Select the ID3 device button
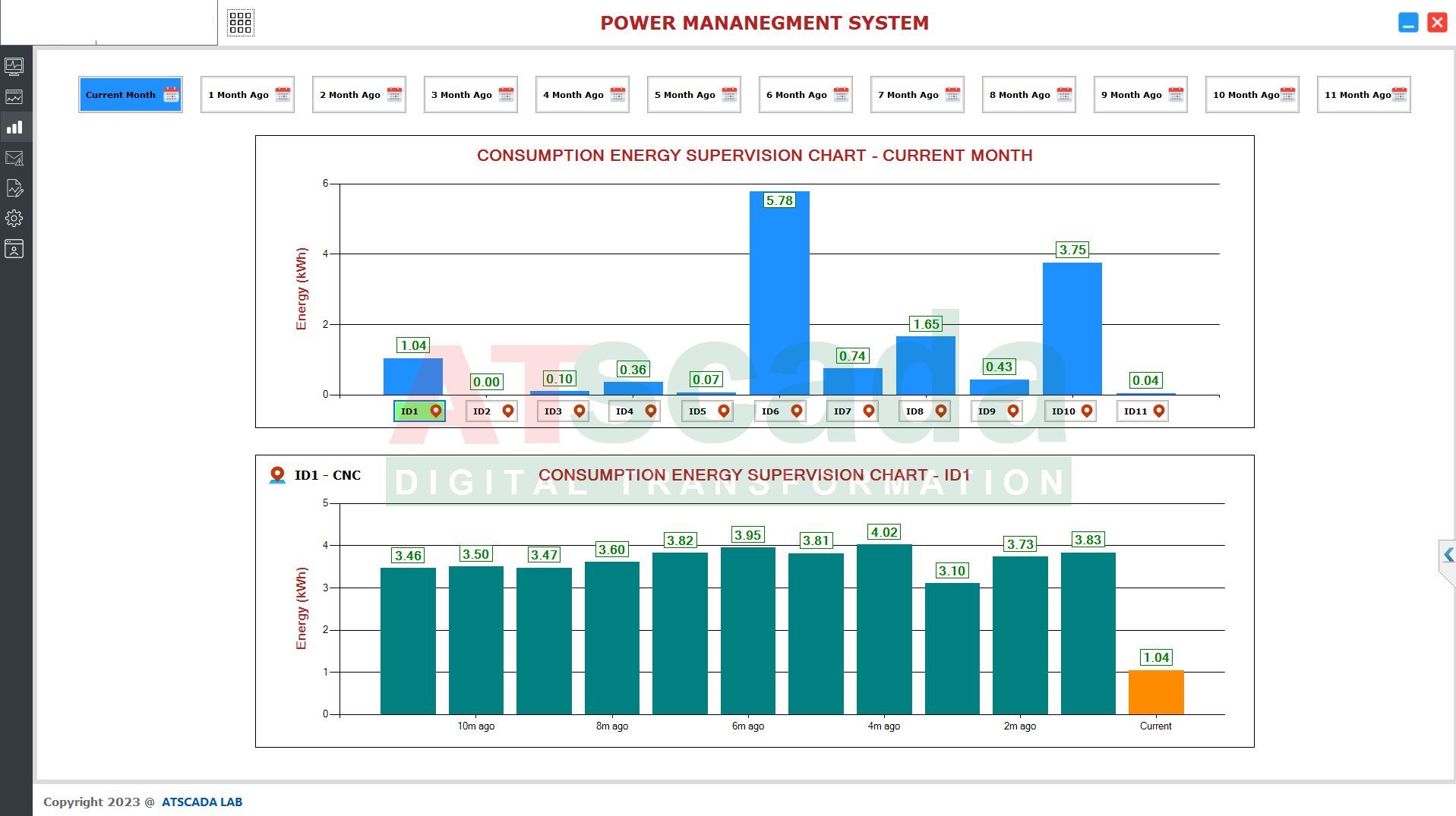 563,411
